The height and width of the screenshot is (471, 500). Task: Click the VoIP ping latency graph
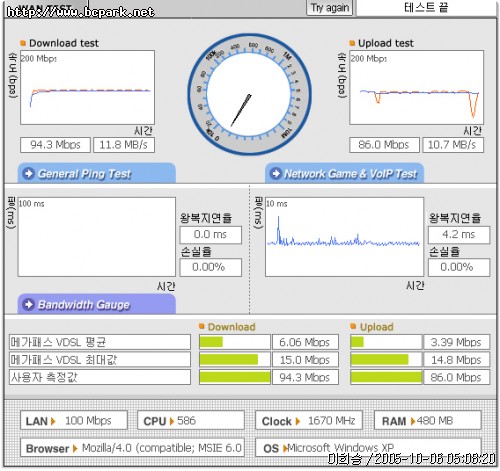pos(344,237)
